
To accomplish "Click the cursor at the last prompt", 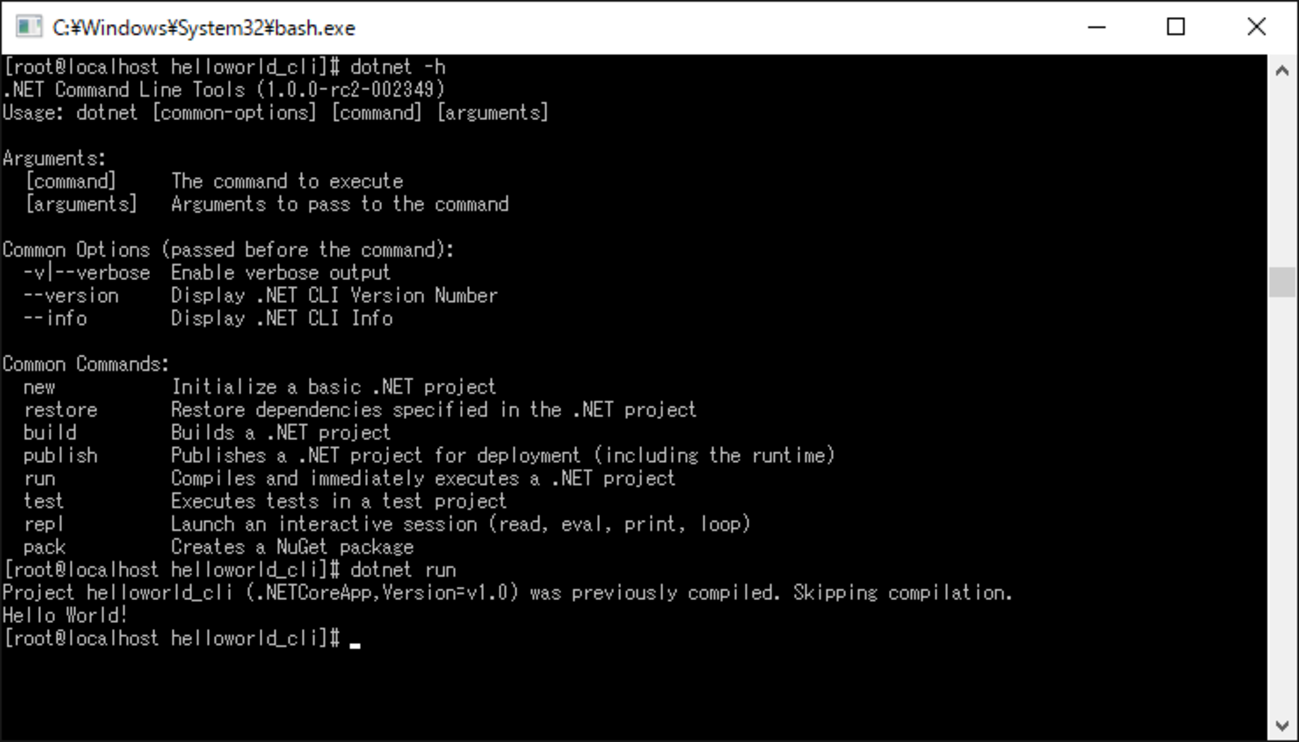I will 355,640.
